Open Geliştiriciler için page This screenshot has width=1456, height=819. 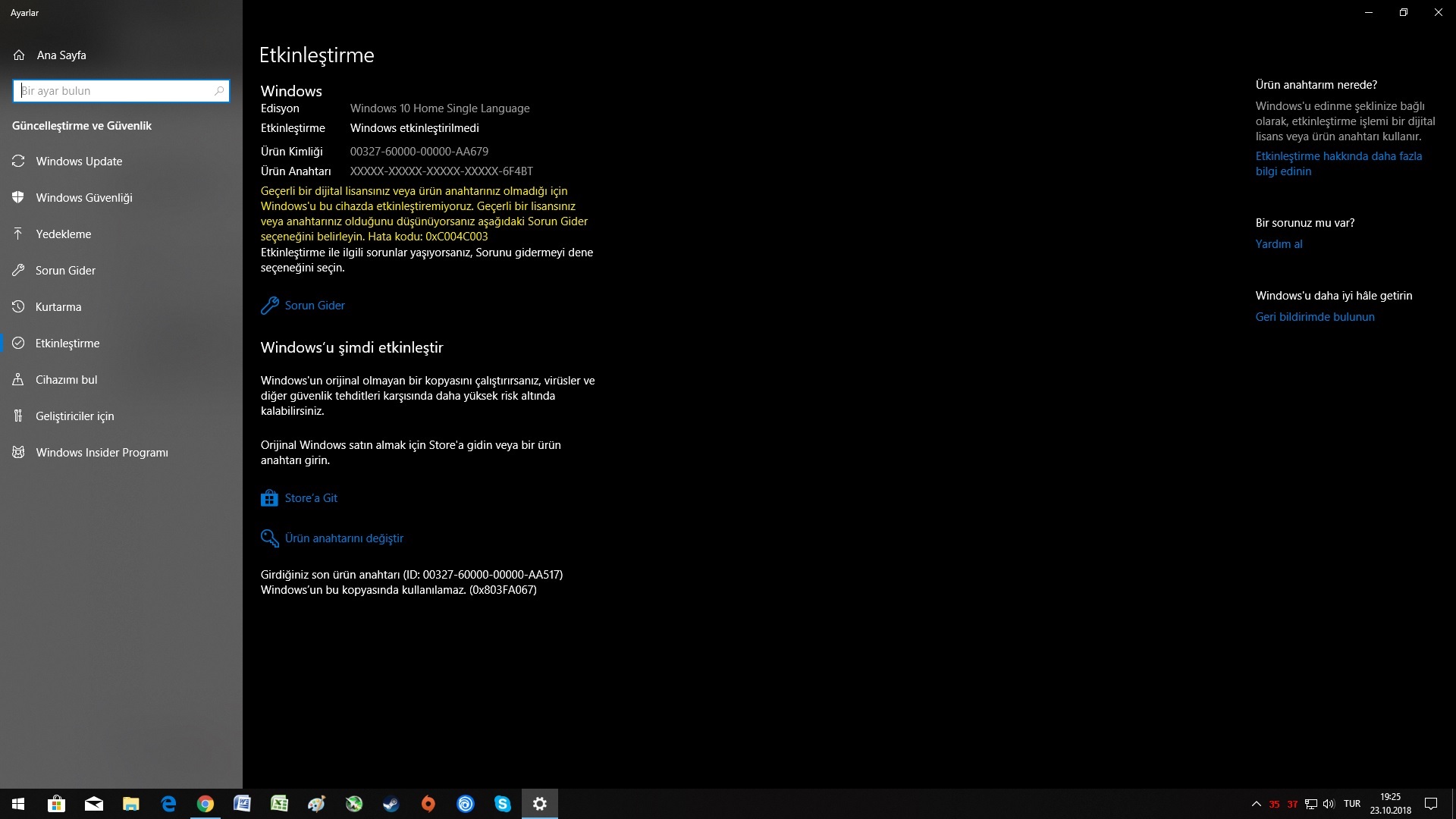click(x=74, y=416)
